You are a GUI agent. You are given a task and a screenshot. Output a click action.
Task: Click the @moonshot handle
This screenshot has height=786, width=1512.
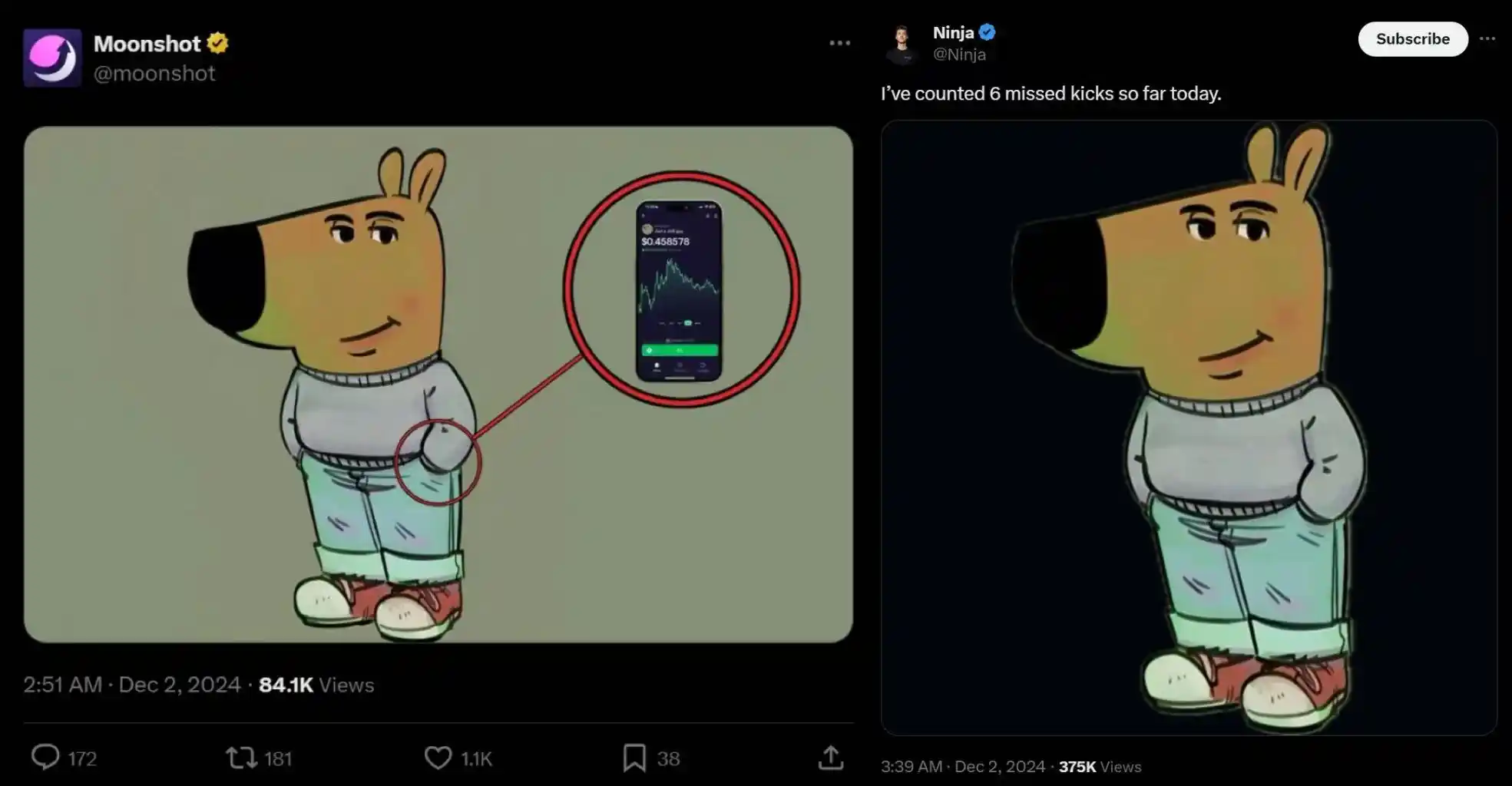[x=154, y=74]
